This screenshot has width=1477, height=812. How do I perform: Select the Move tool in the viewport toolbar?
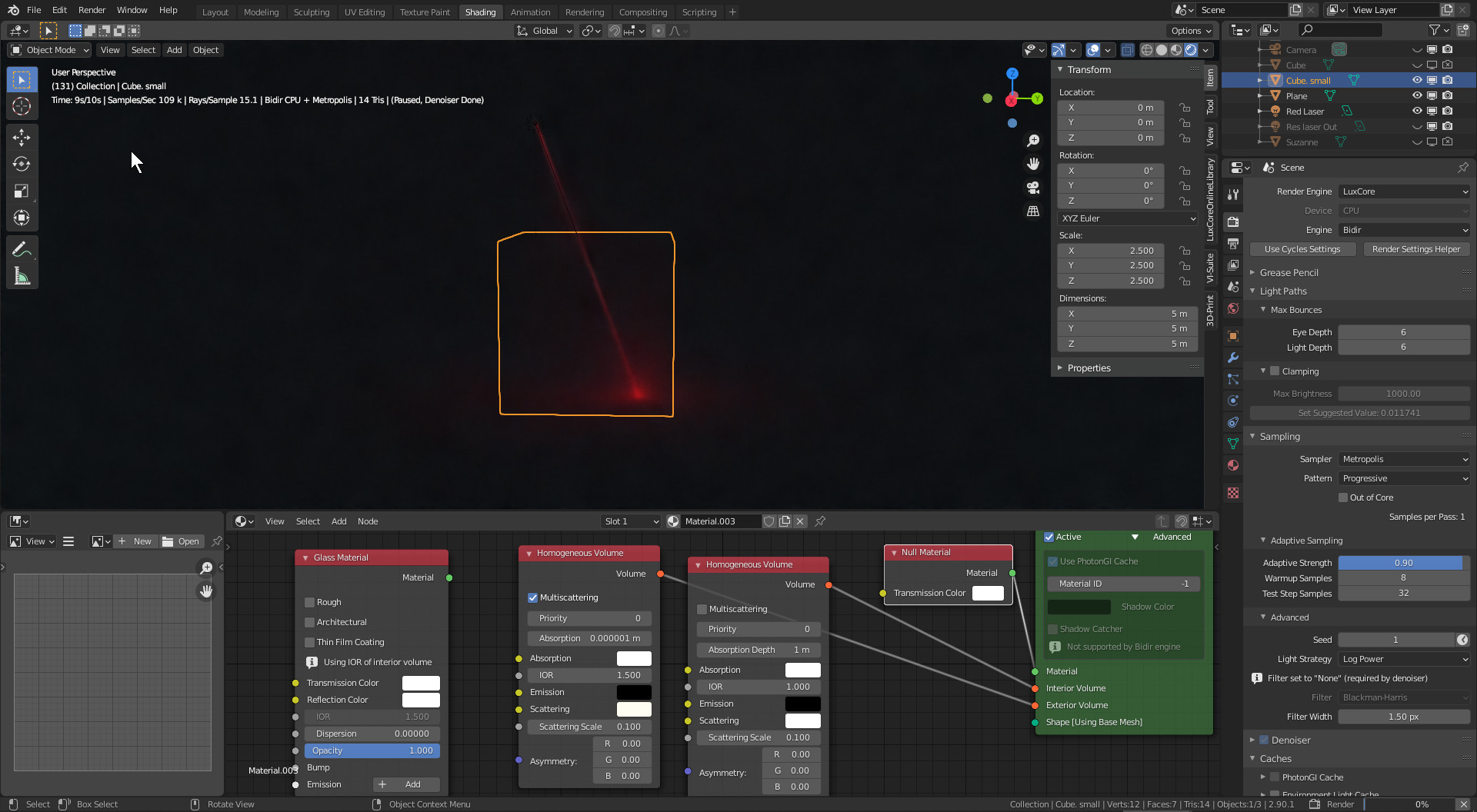pyautogui.click(x=22, y=138)
